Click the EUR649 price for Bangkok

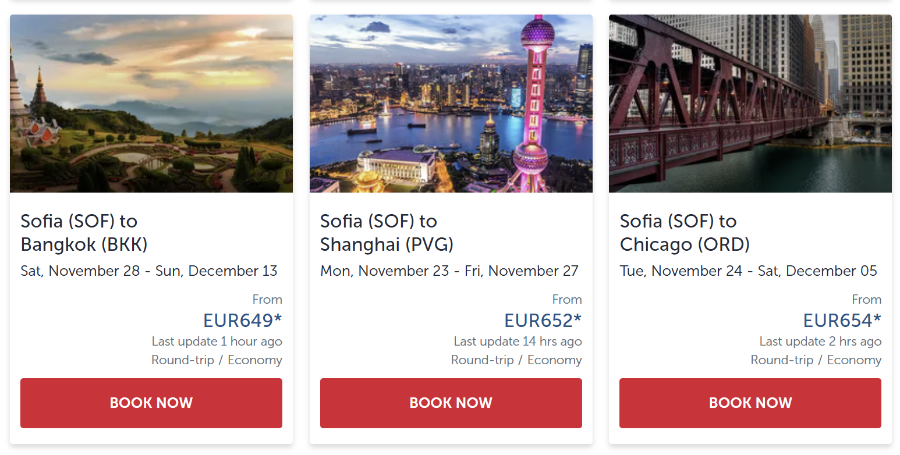click(242, 320)
